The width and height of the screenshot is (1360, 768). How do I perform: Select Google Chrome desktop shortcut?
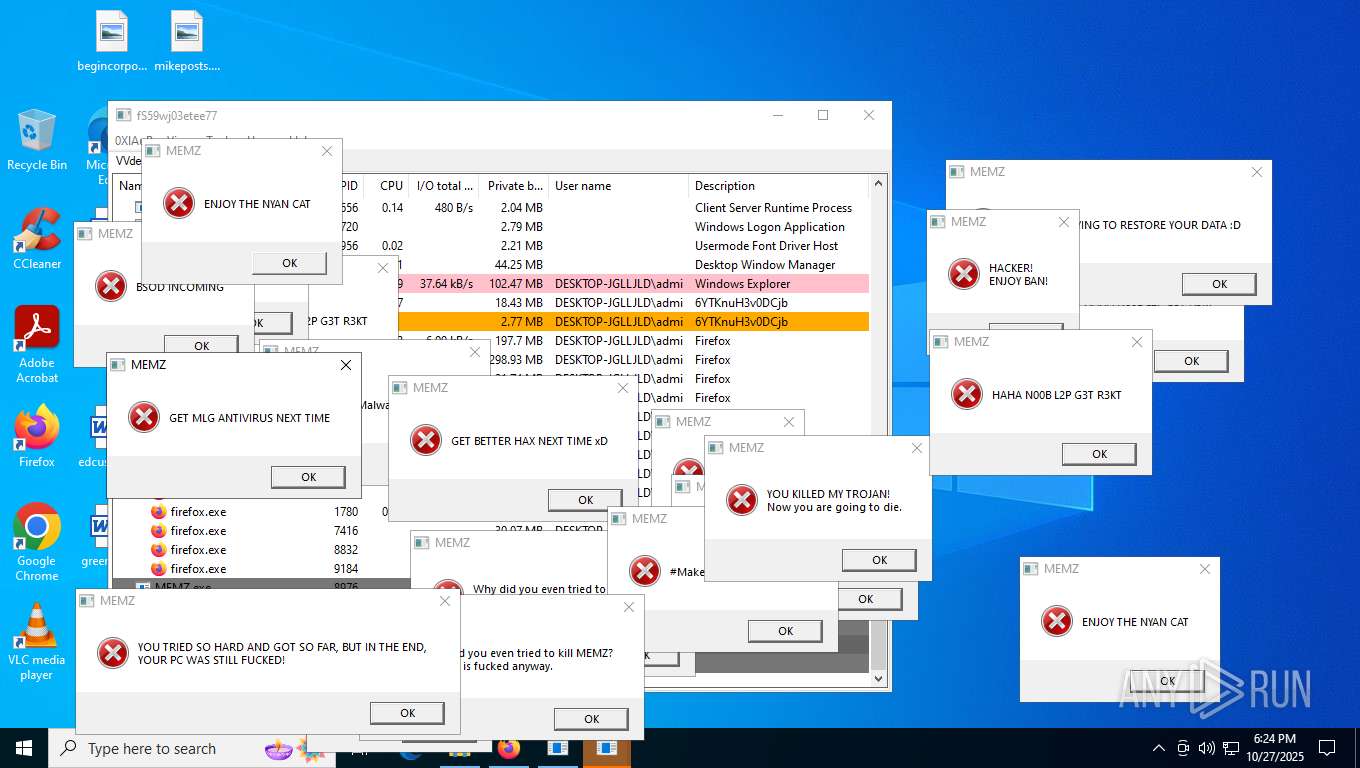pos(37,542)
